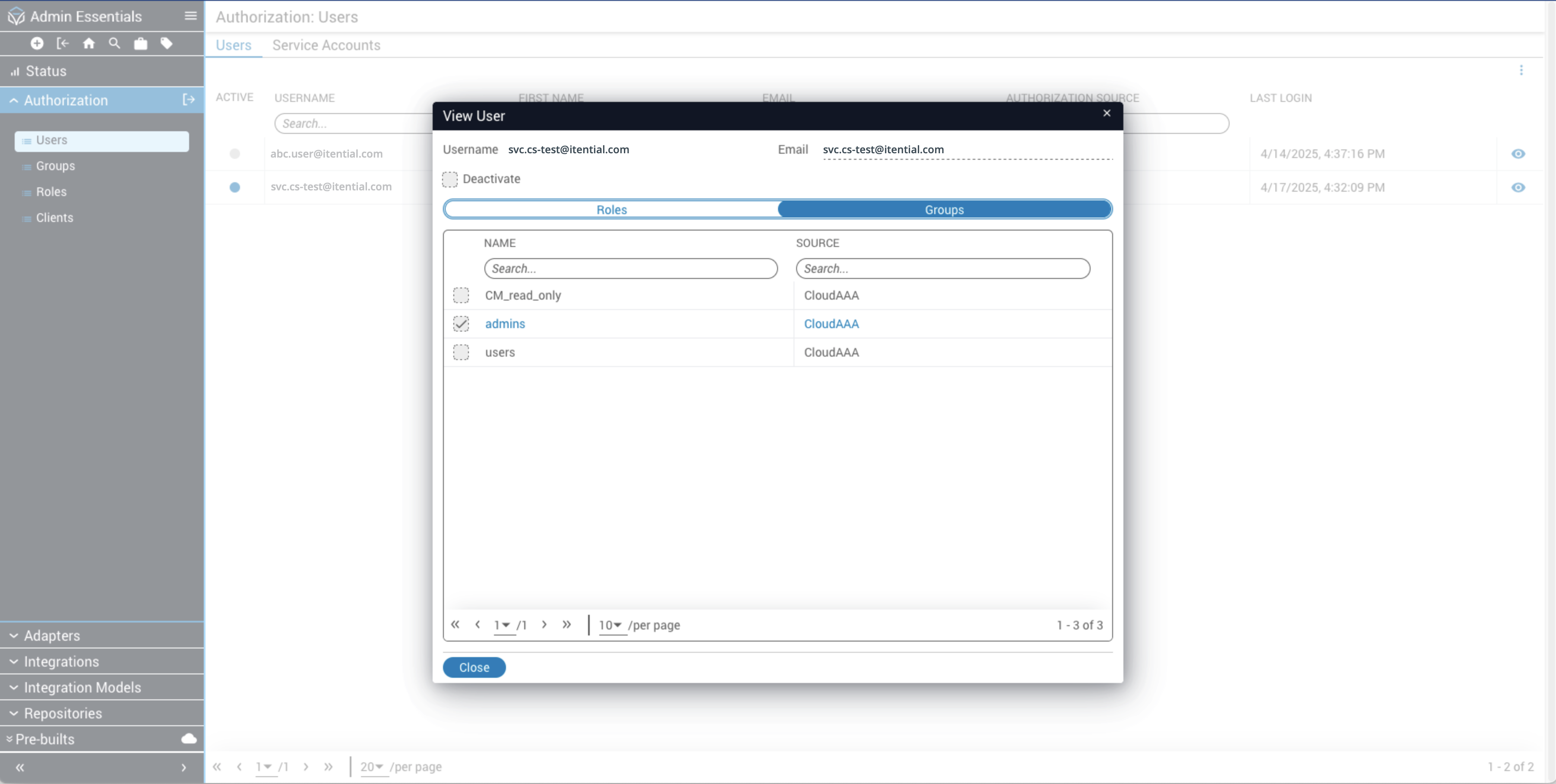Click the cloud icon next to Pre-builts

pos(189,739)
